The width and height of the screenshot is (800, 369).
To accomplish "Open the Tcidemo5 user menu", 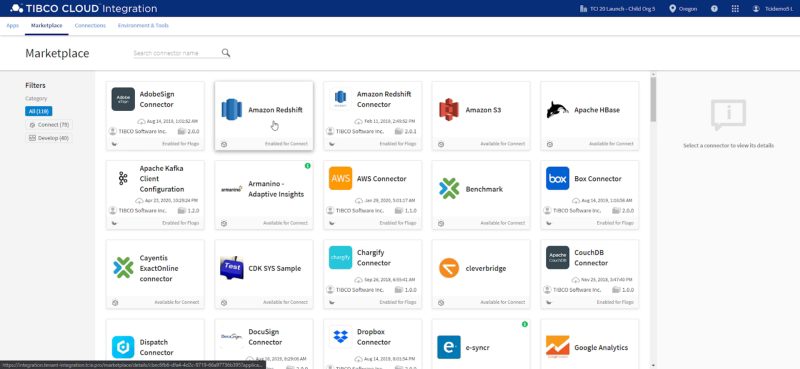I will pos(773,9).
